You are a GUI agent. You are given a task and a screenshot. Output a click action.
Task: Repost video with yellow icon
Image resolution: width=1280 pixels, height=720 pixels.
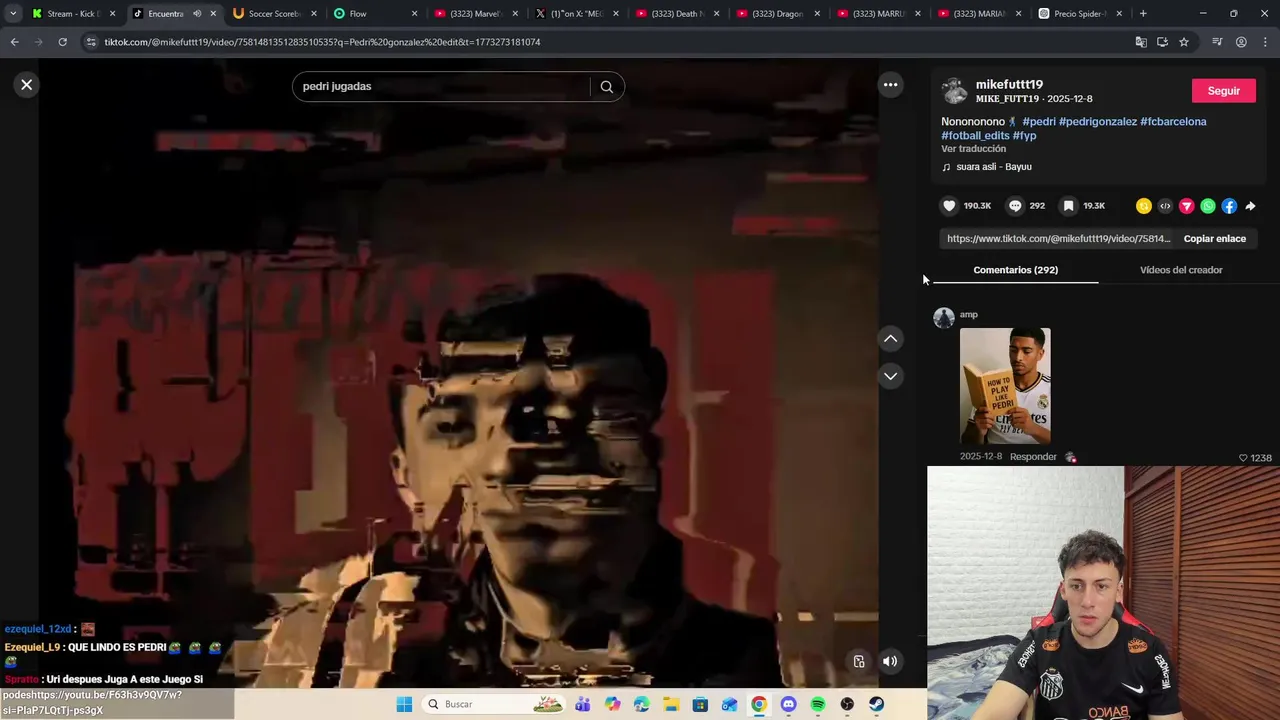coord(1144,206)
